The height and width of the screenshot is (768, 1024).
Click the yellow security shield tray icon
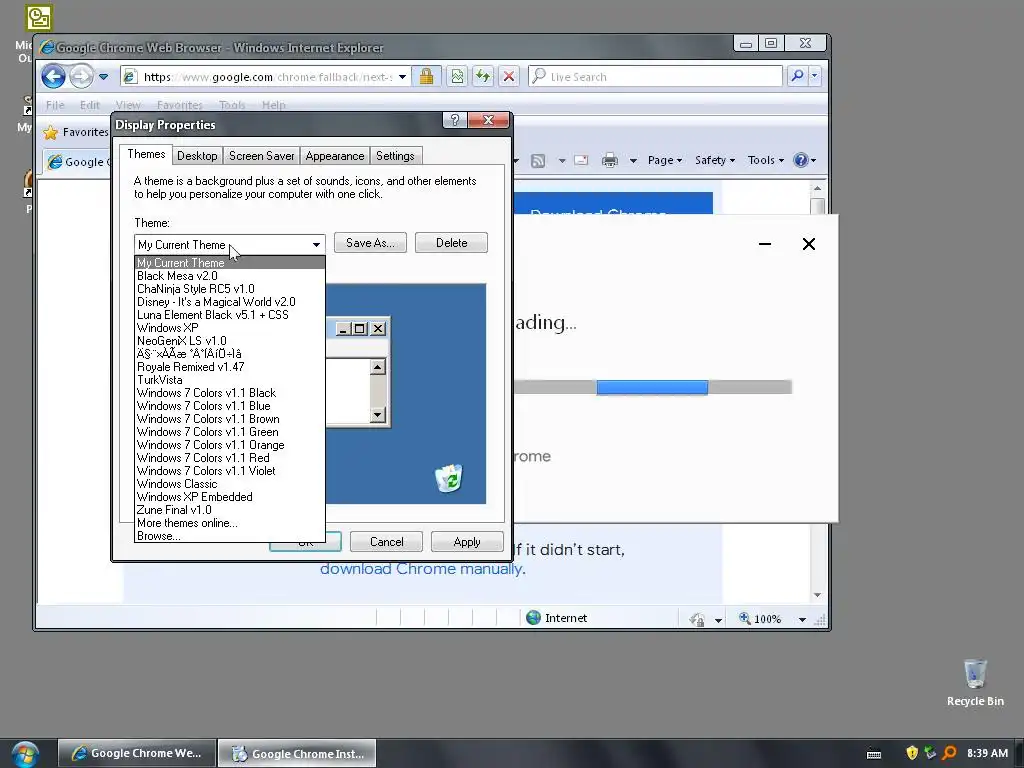point(912,753)
